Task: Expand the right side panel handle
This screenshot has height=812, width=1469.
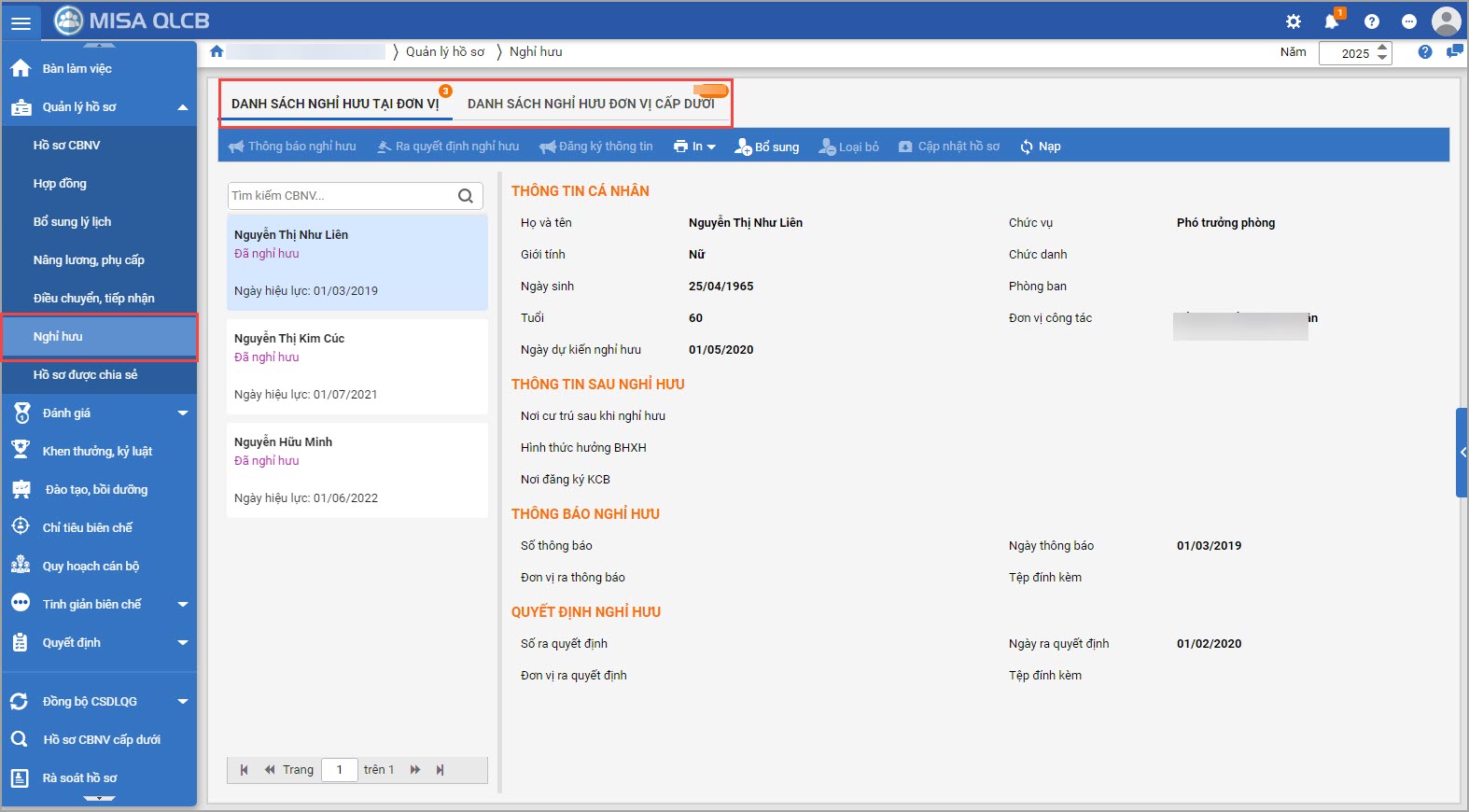Action: (x=1462, y=452)
